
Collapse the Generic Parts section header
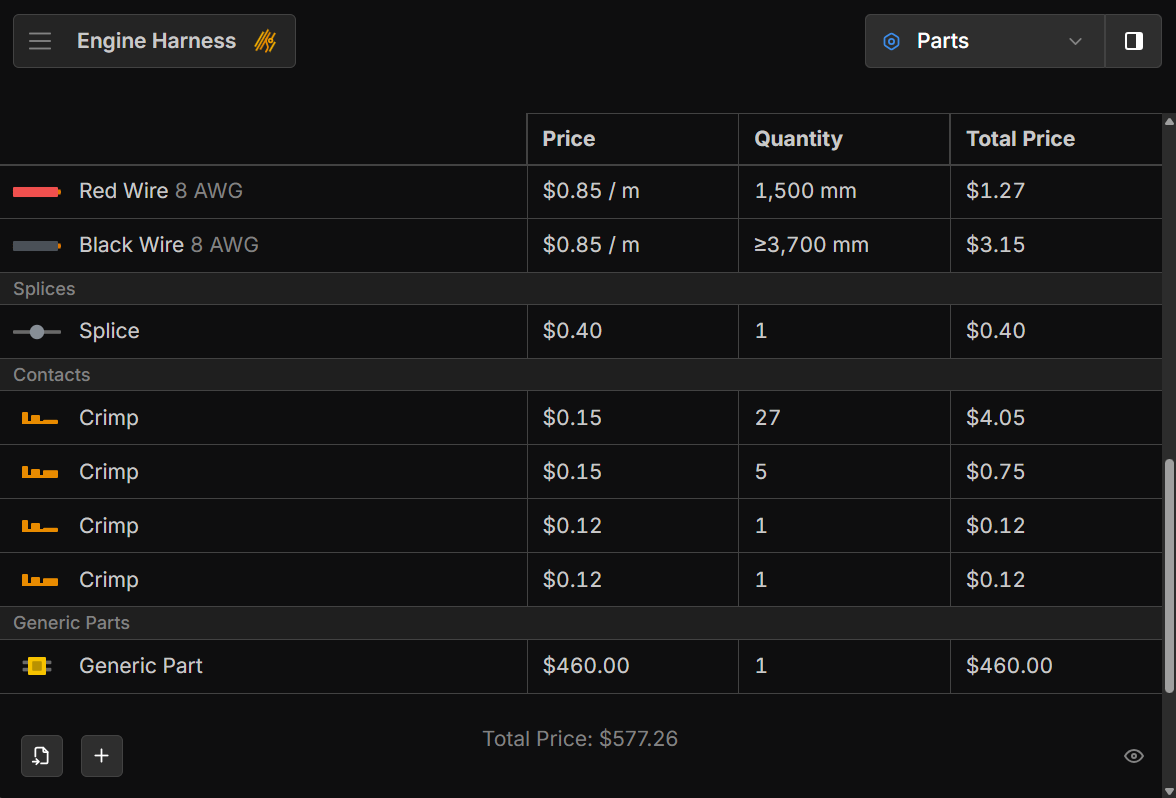[x=72, y=623]
